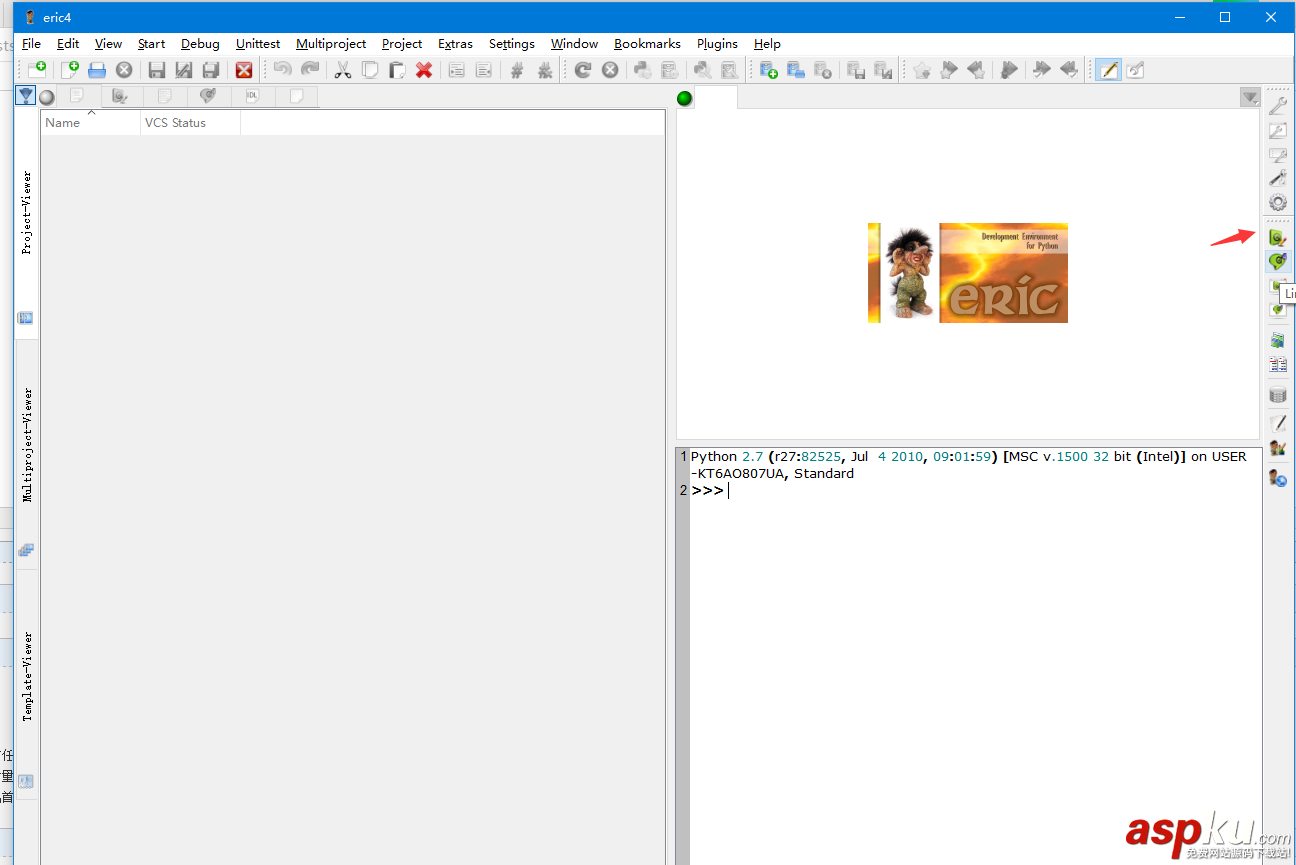Toggle the sources filter funnel in viewer toolbar
The image size is (1296, 865).
[25, 94]
